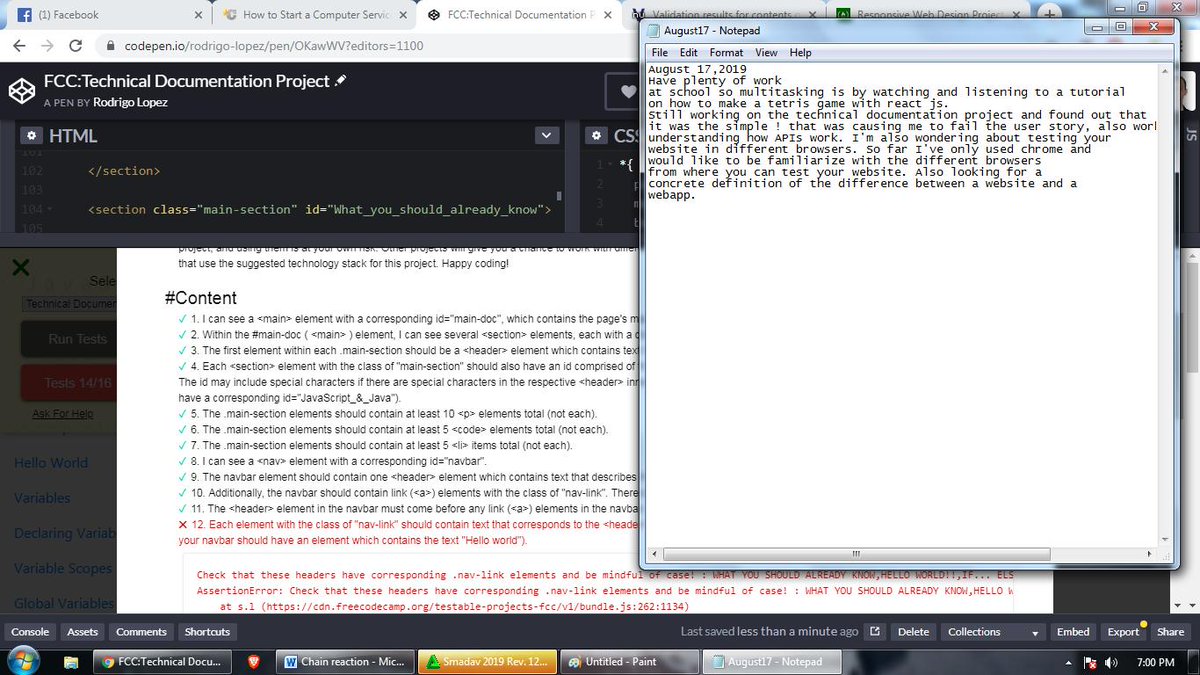The width and height of the screenshot is (1200, 675).
Task: Switch to Validation results tab
Action: pos(725,15)
